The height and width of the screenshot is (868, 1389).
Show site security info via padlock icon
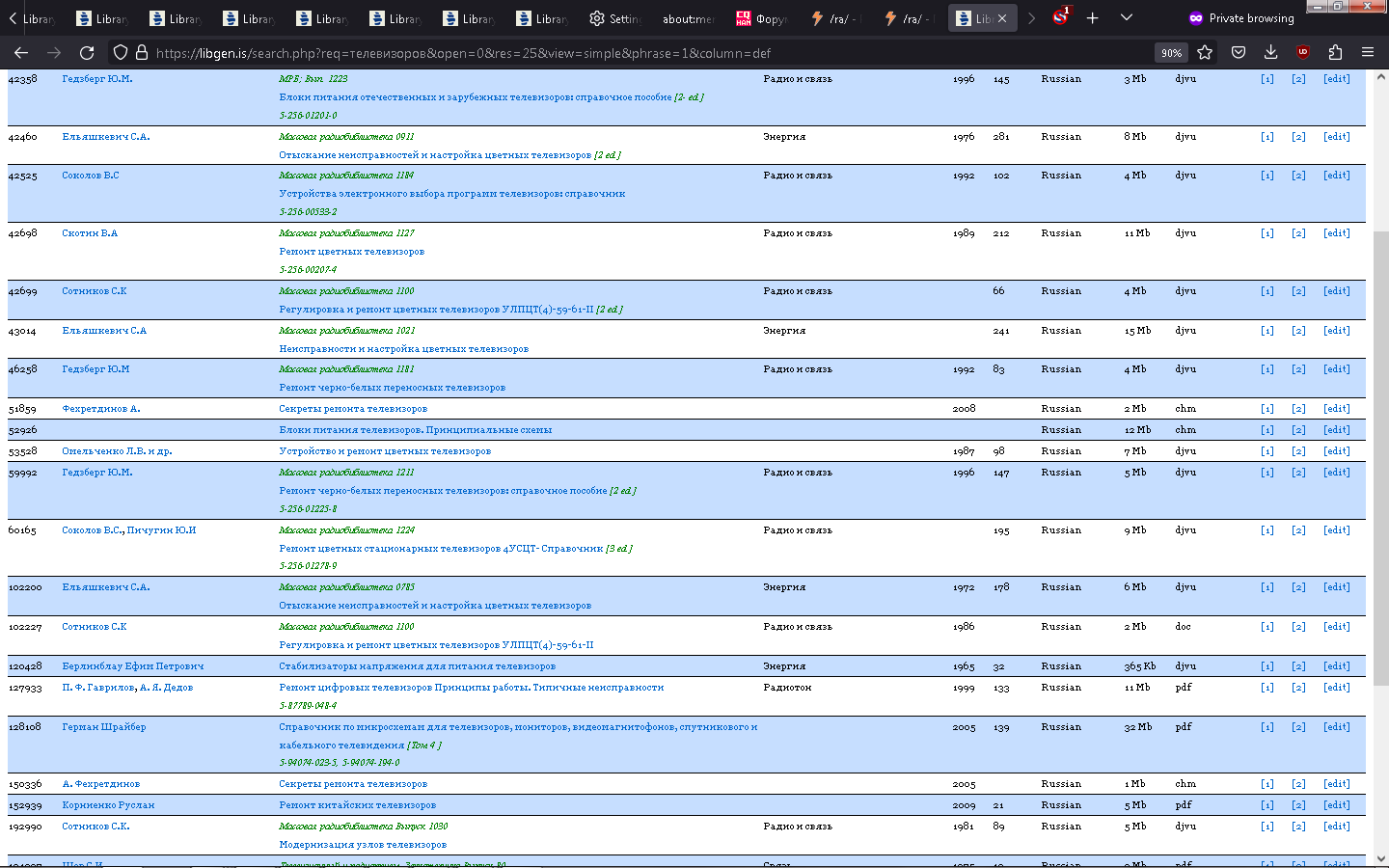142,53
